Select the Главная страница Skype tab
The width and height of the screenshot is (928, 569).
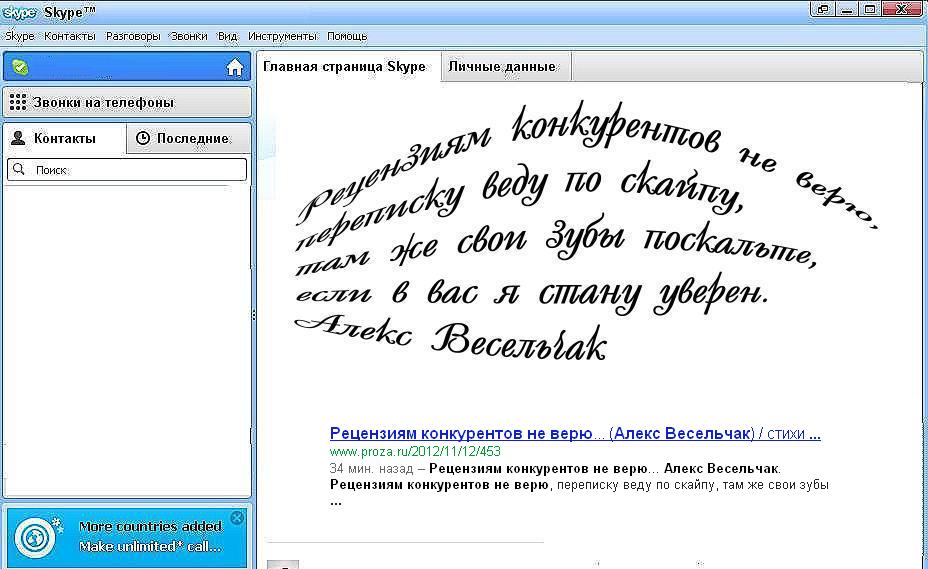344,67
